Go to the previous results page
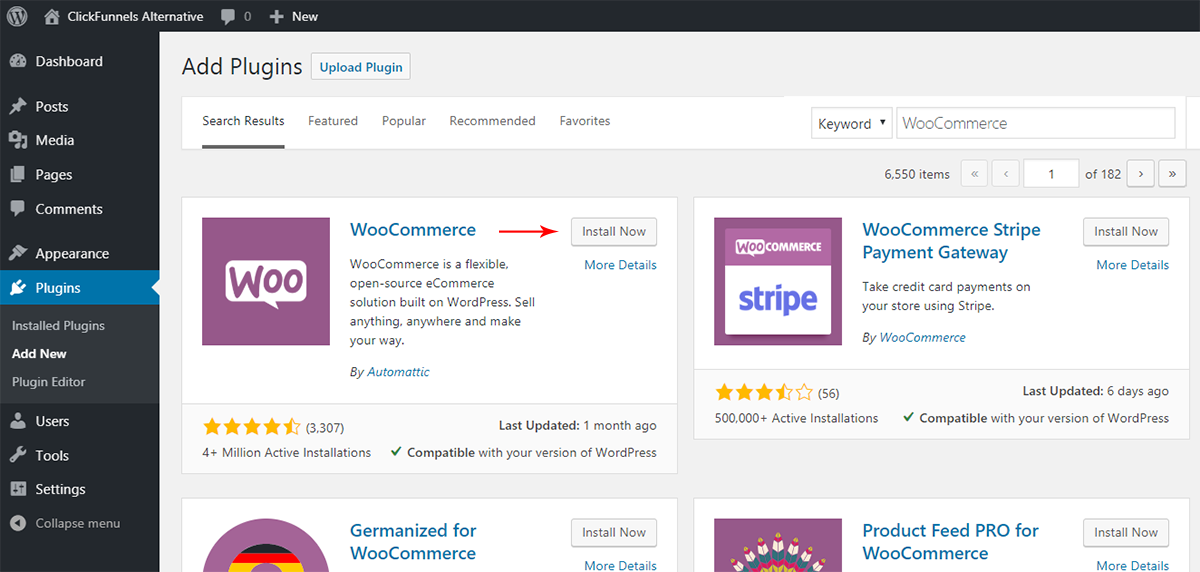1200x572 pixels. click(1006, 174)
